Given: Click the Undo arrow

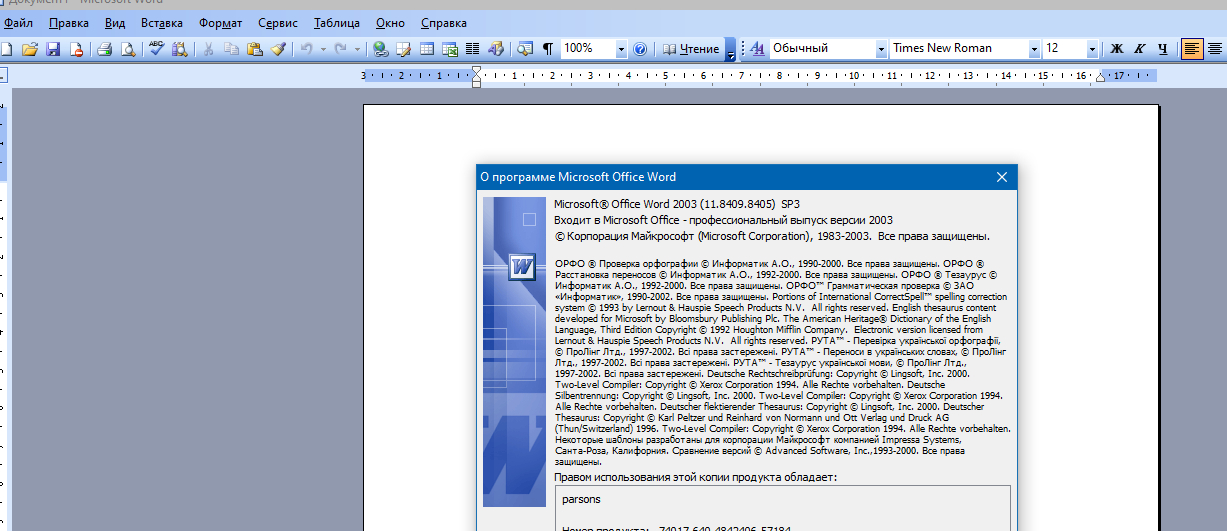Looking at the screenshot, I should pos(306,48).
